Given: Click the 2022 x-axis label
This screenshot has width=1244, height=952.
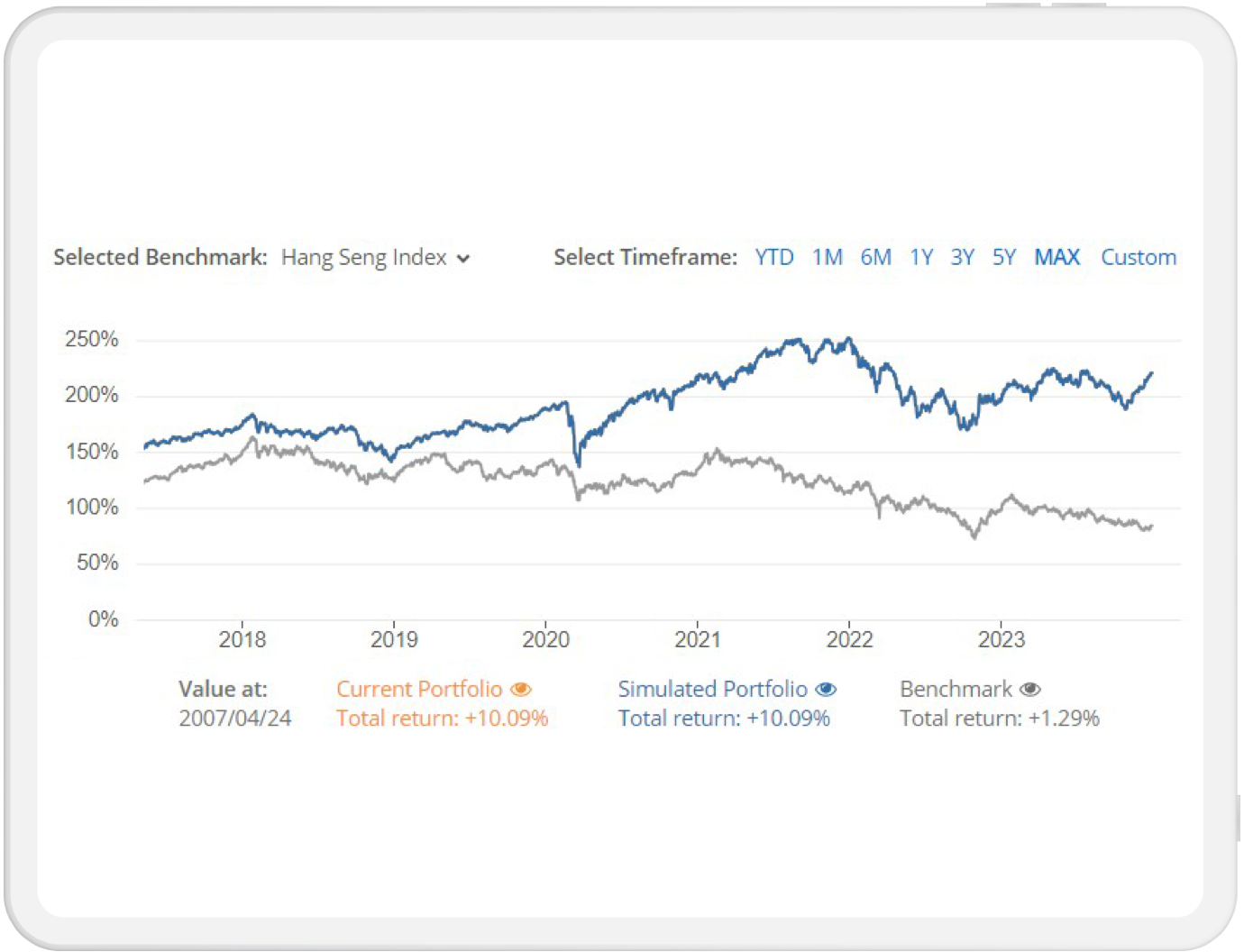Looking at the screenshot, I should tap(850, 640).
